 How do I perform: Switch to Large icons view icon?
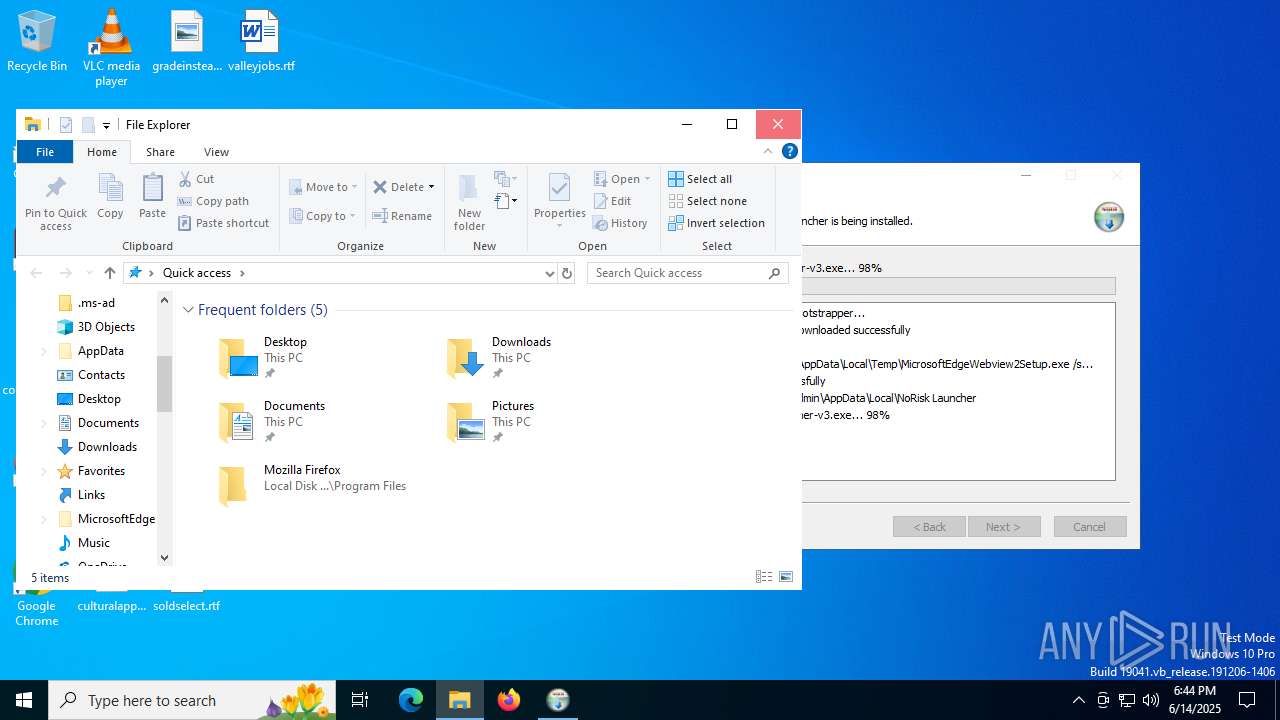786,577
